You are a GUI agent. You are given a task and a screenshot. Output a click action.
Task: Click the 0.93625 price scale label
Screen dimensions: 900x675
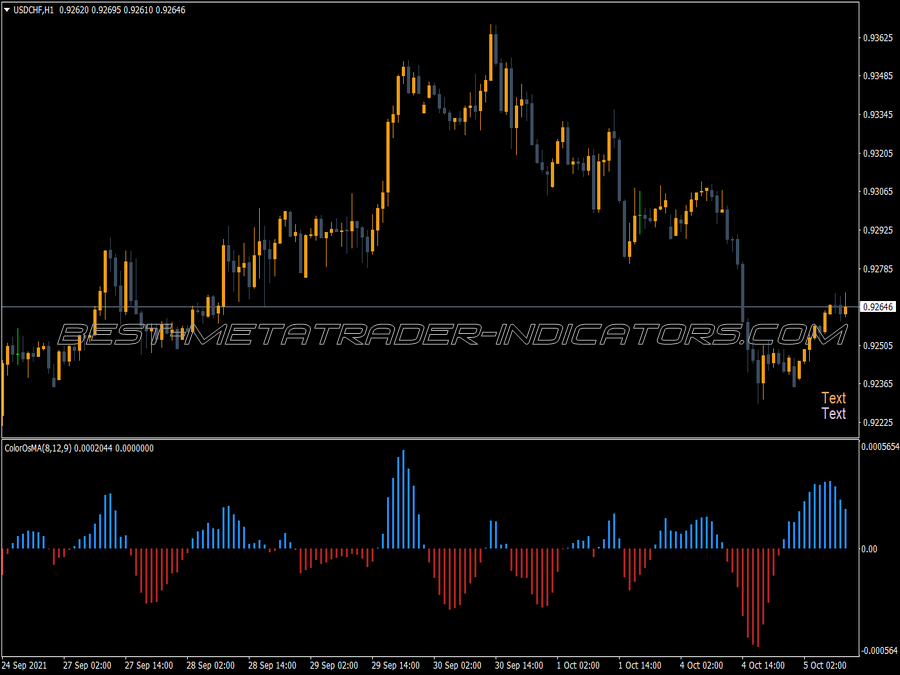[878, 38]
